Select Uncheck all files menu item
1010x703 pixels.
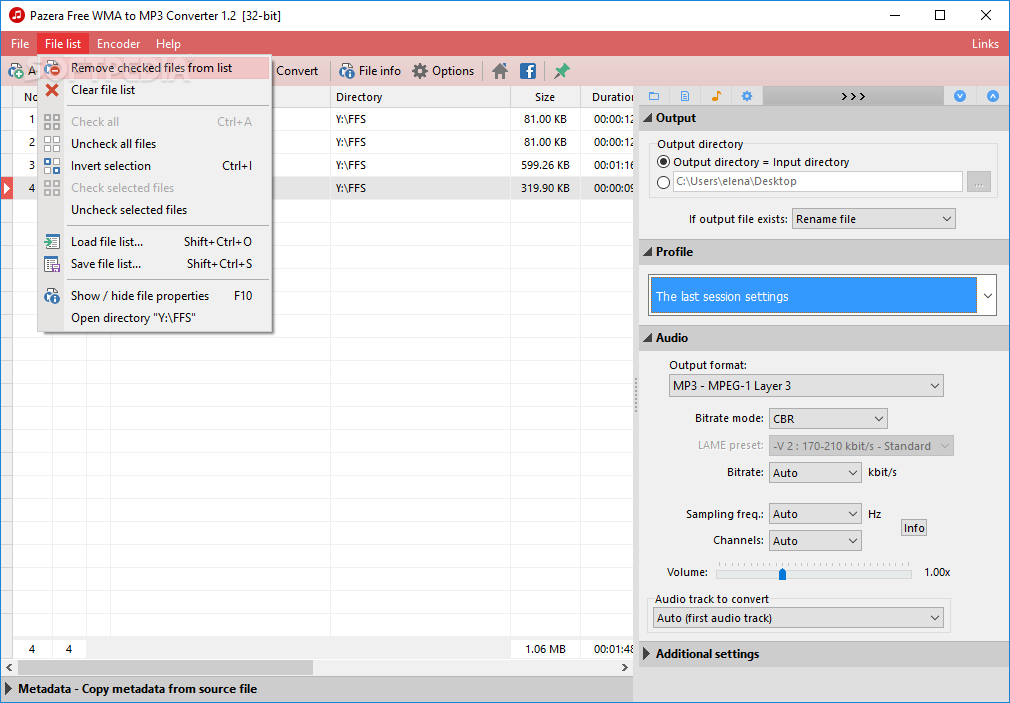155,144
